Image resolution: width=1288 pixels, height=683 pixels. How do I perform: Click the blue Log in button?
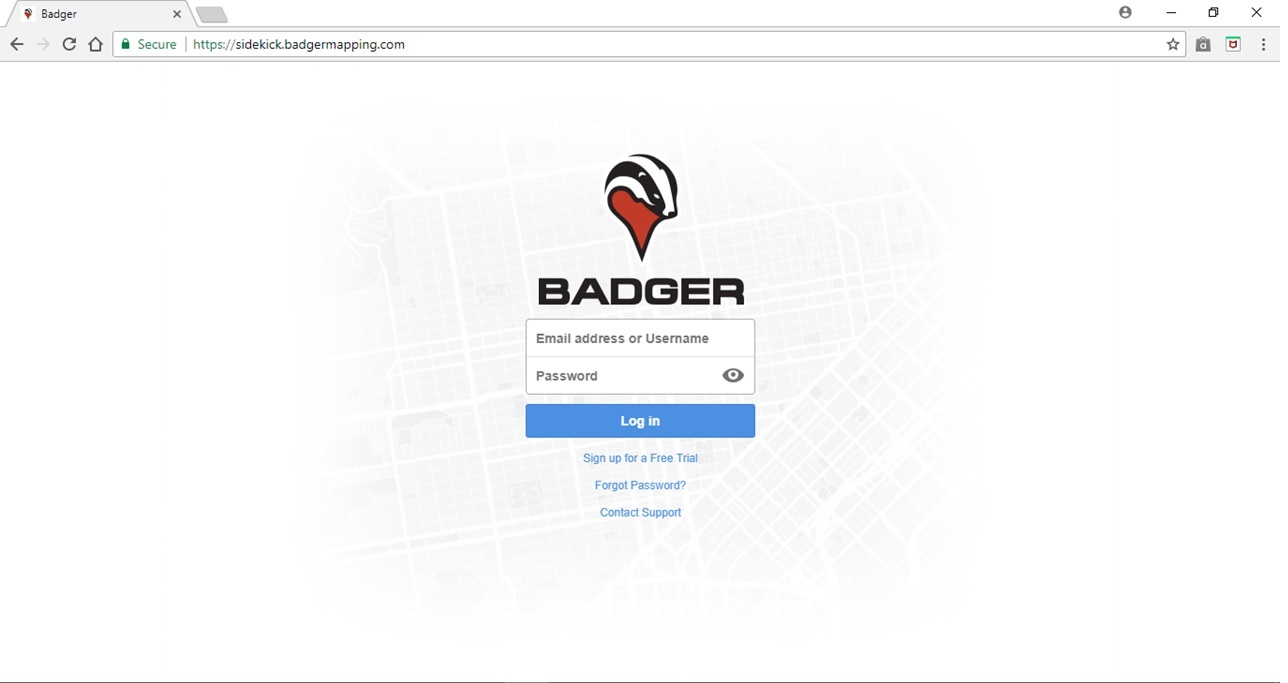640,421
